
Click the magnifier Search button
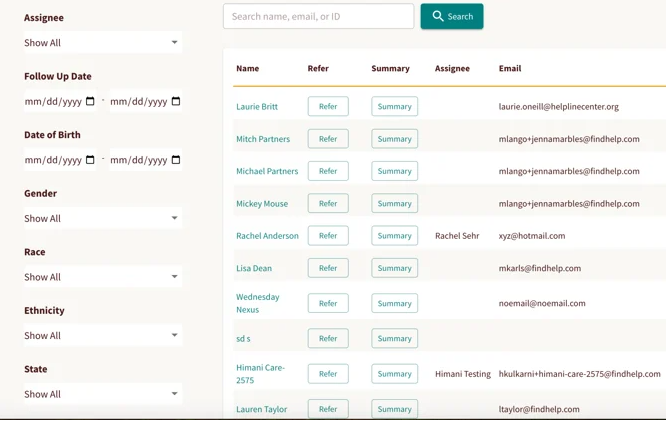[452, 17]
